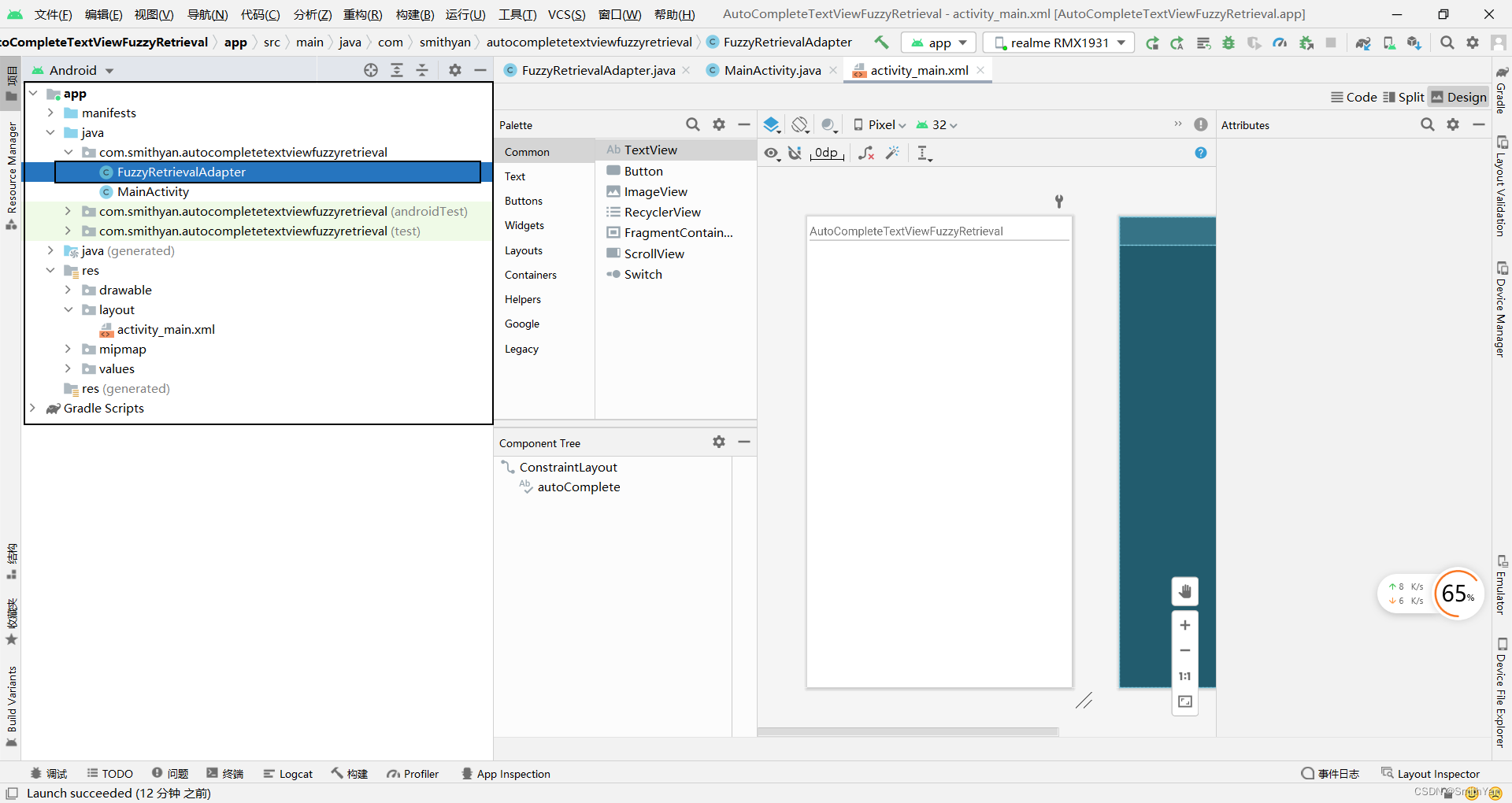1512x803 pixels.
Task: Open the Profiler tool window
Action: click(413, 774)
